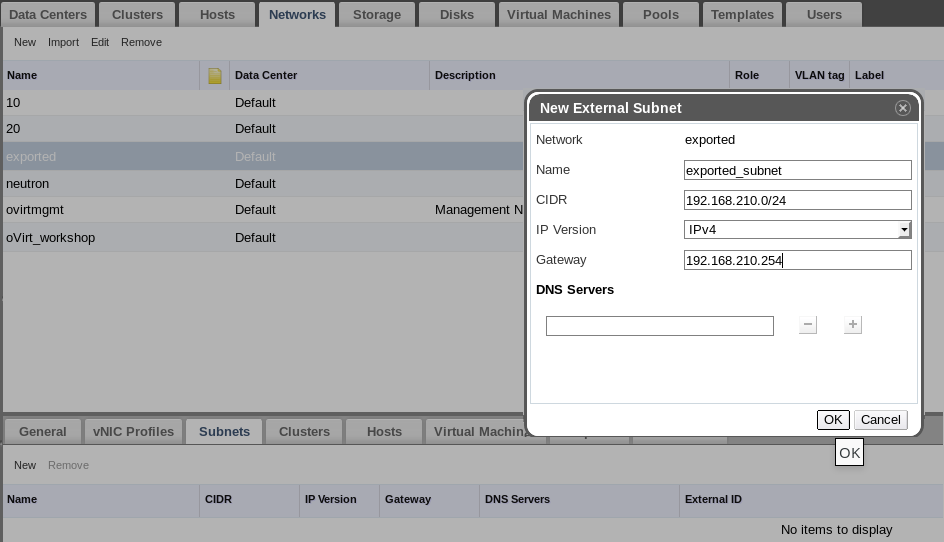Click New in the Subnets subtab toolbar
Image resolution: width=944 pixels, height=542 pixels.
pyautogui.click(x=25, y=465)
